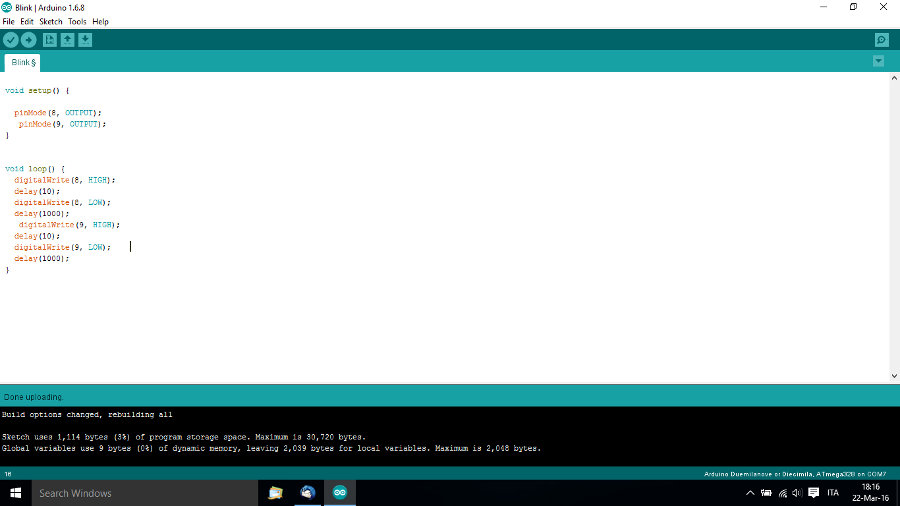The height and width of the screenshot is (506, 900).
Task: Click the 'digitalWrite(9, LOW);' line
Action: coord(62,247)
